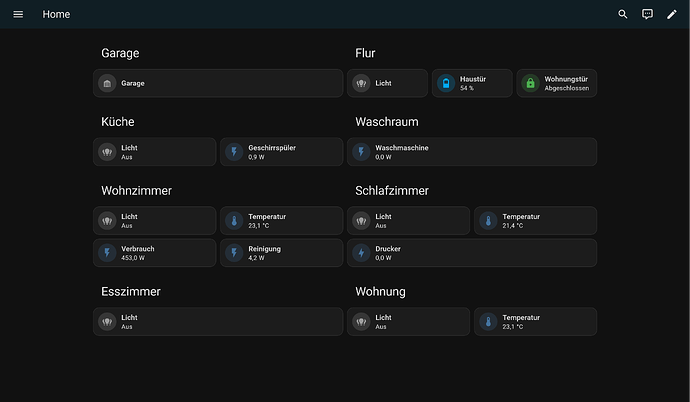Image resolution: width=690 pixels, height=402 pixels.
Task: Toggle the Esszimmer Licht light
Action: coord(107,322)
